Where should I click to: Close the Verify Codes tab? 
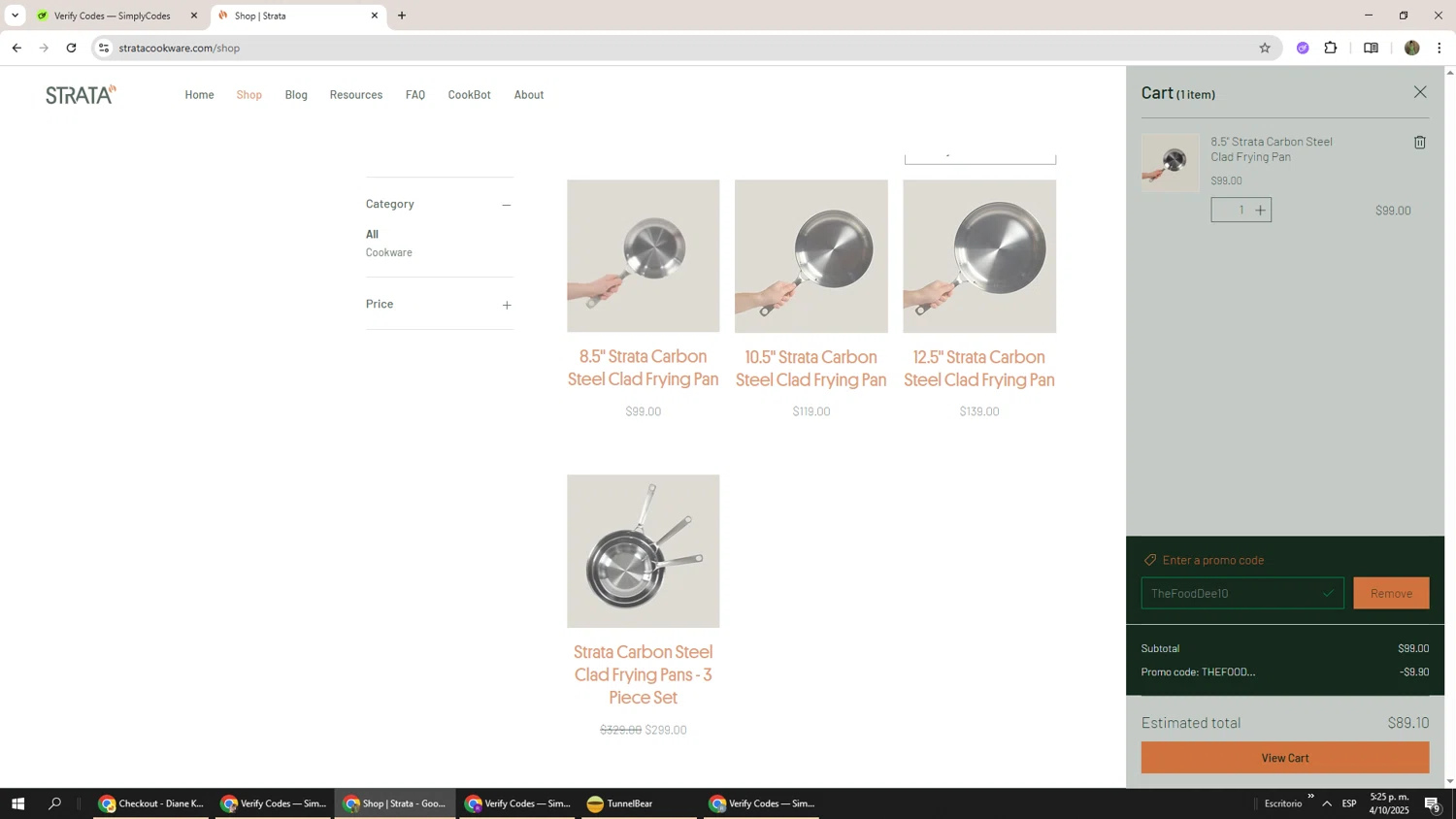coord(193,16)
